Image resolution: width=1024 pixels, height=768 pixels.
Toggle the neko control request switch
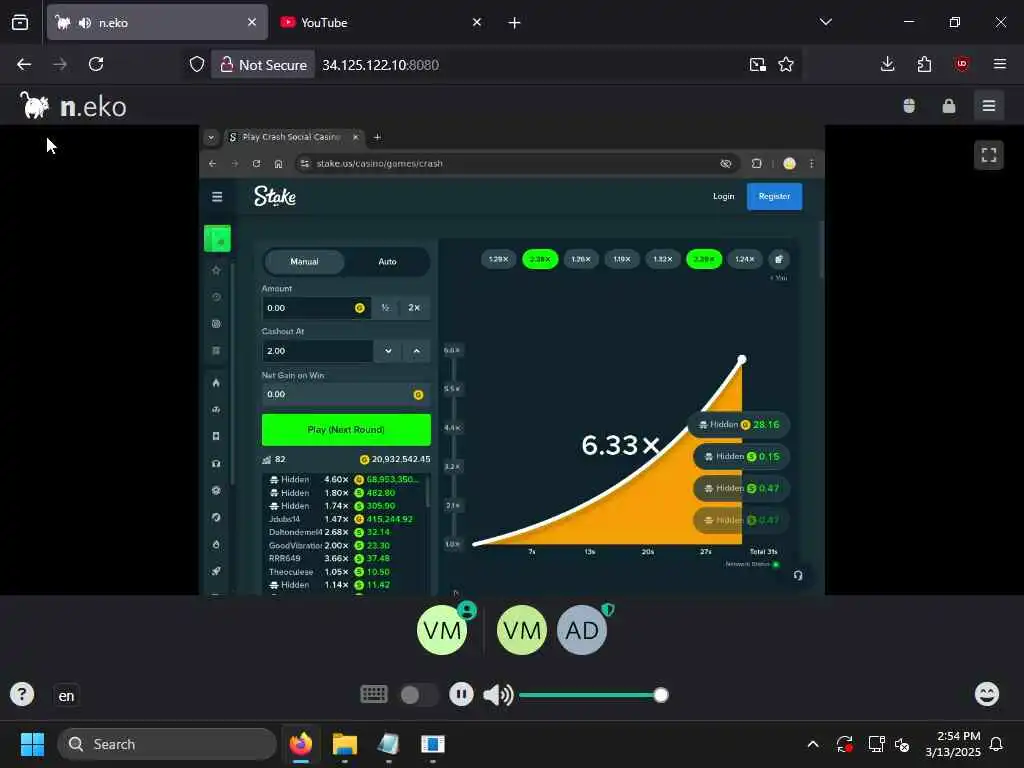418,694
